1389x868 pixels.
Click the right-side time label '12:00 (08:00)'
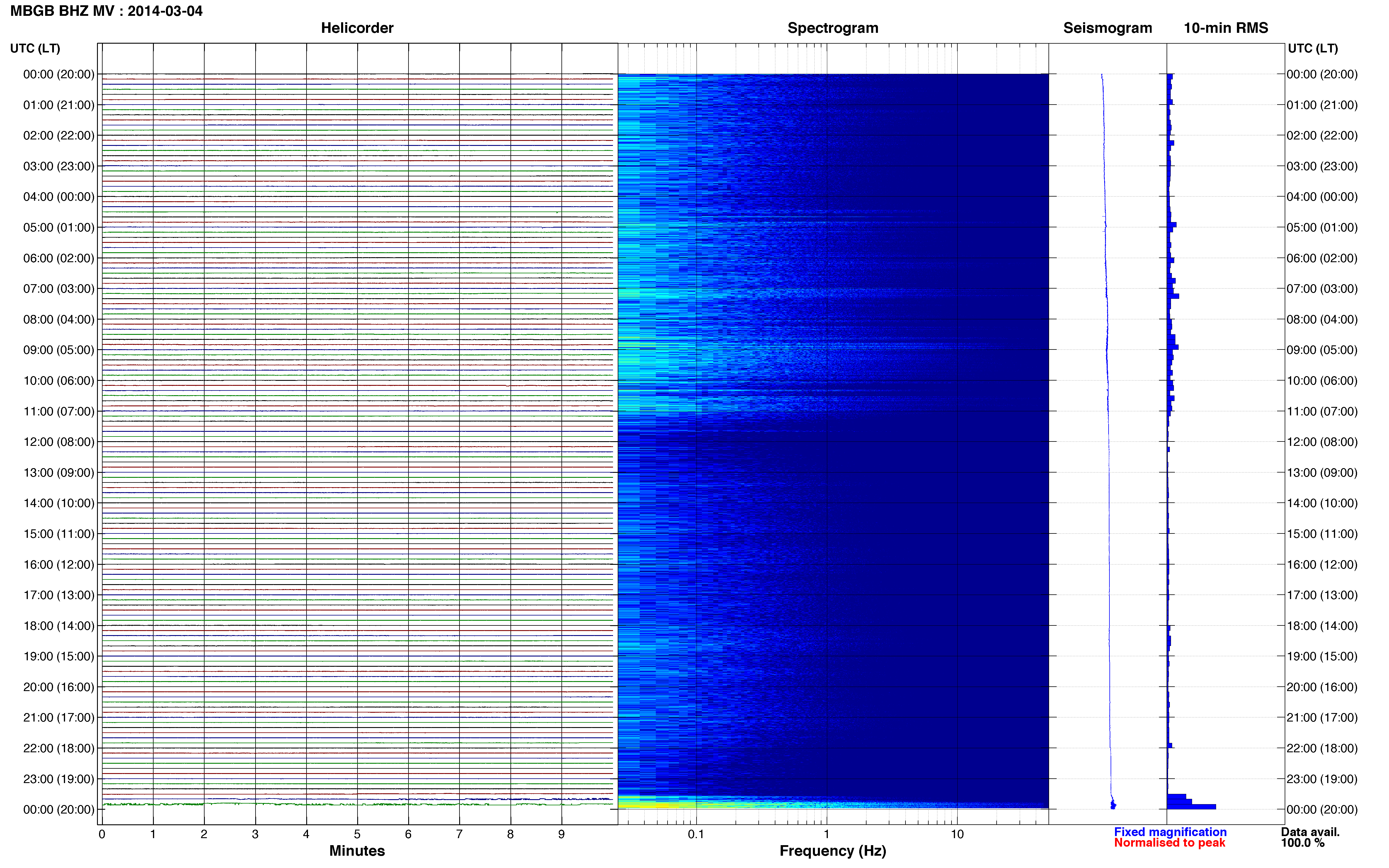tap(1322, 442)
